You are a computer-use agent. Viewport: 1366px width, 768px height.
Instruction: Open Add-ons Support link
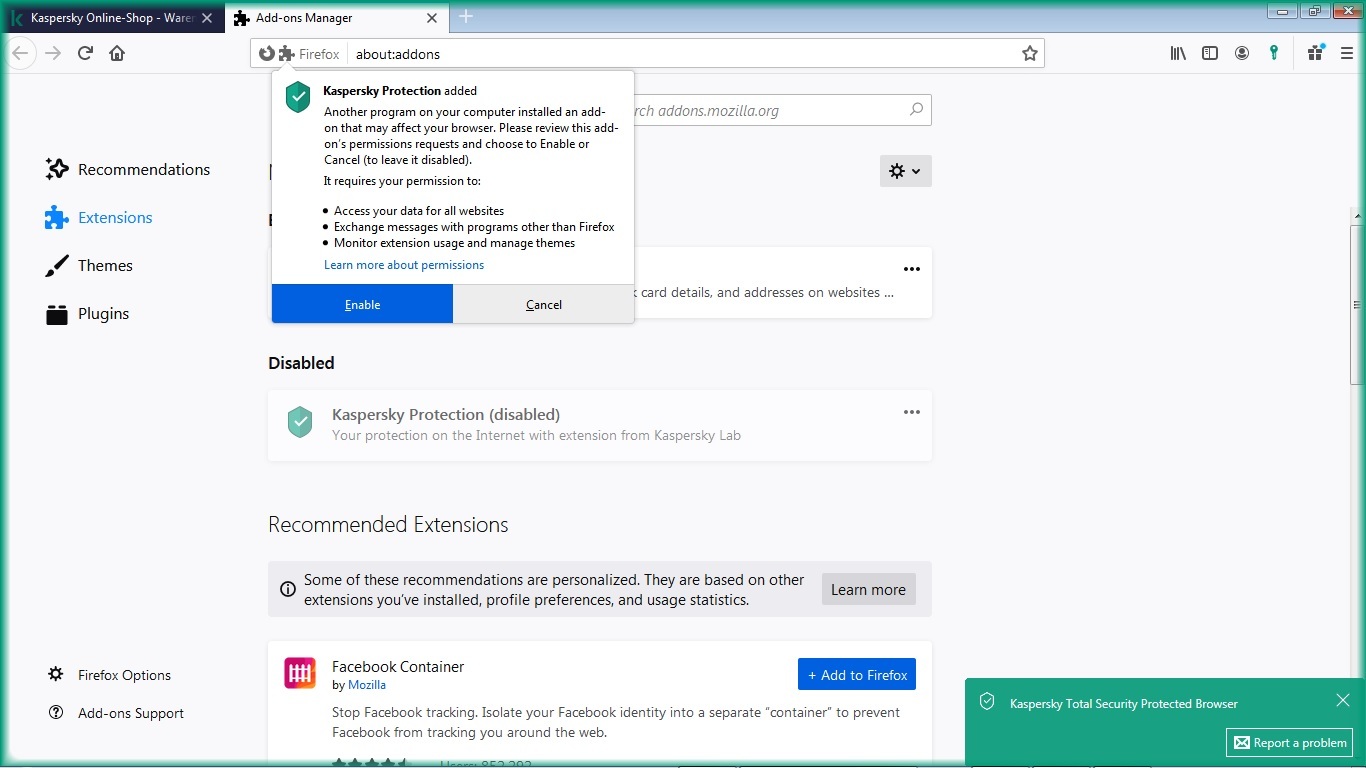tap(116, 713)
